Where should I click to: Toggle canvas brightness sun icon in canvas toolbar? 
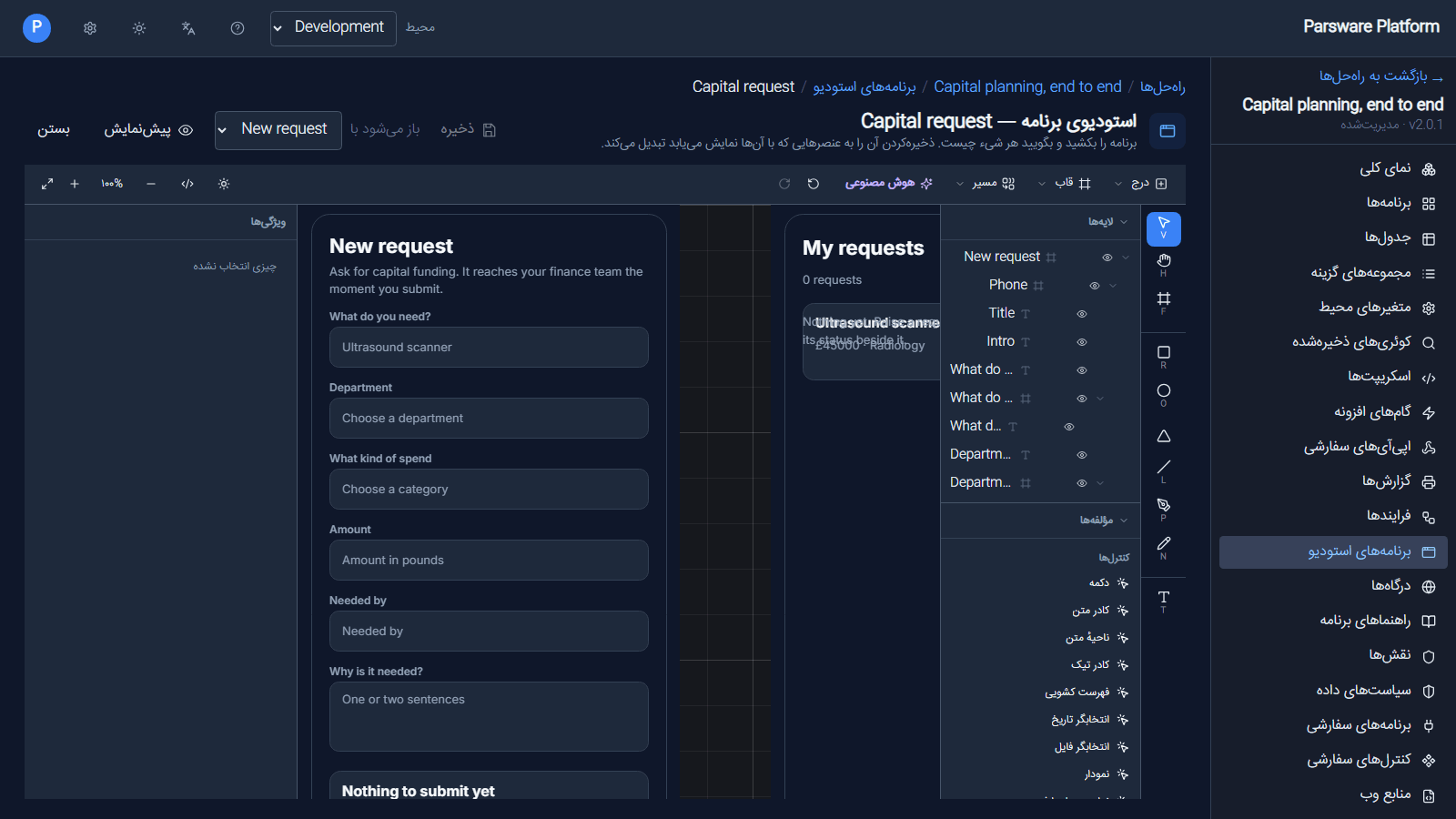pyautogui.click(x=224, y=184)
